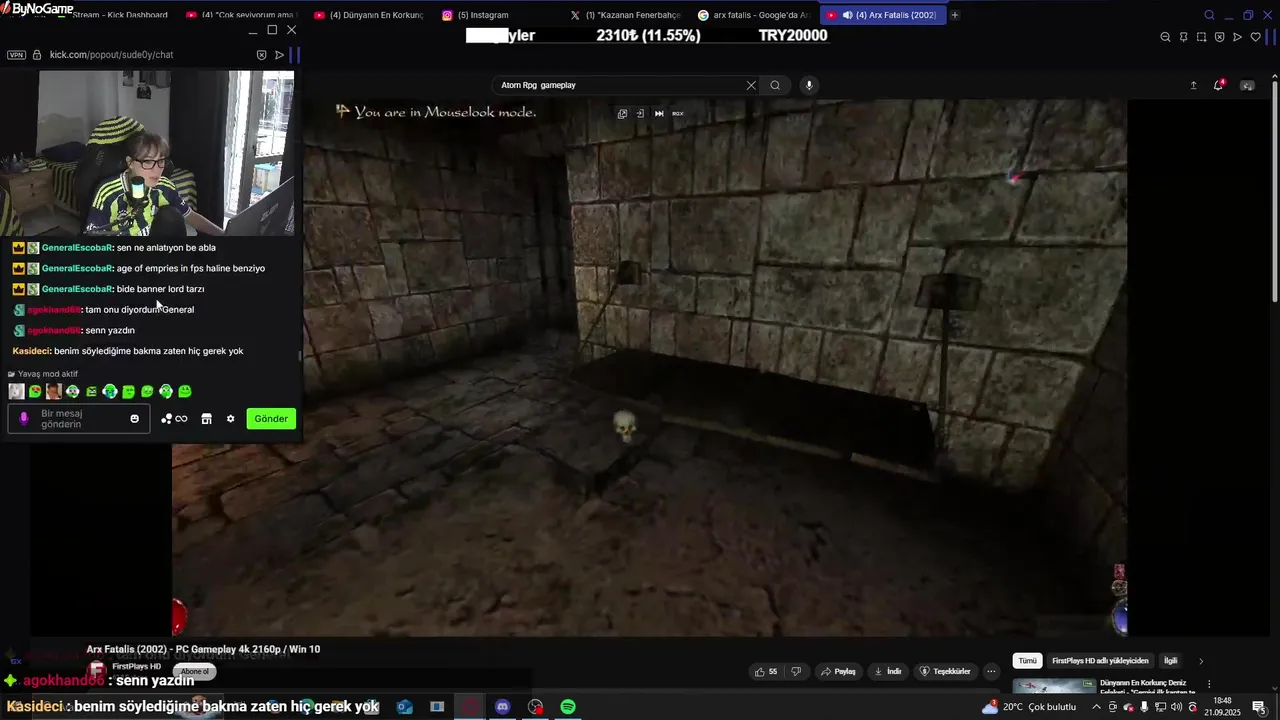The image size is (1280, 720).
Task: Click the YouTube upload/create icon
Action: (1193, 85)
